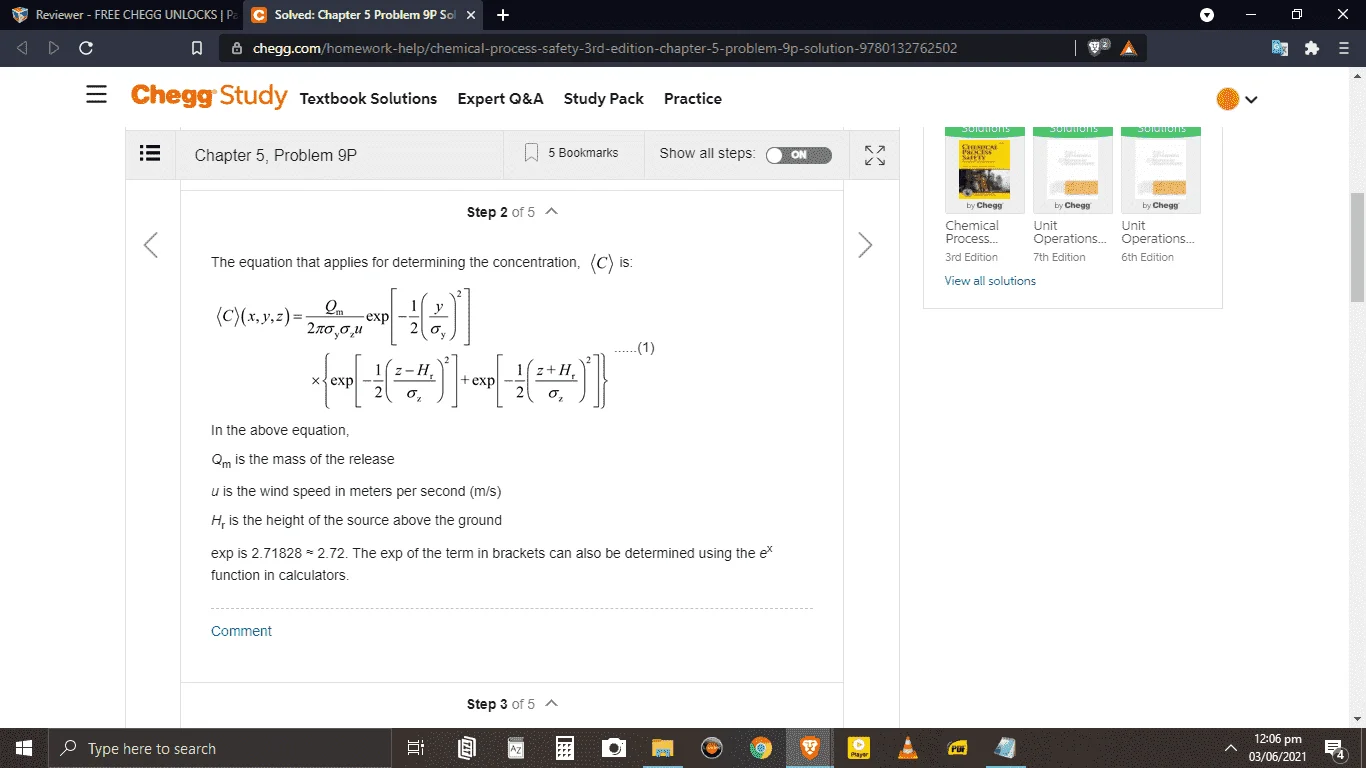Screen dimensions: 1366x768
Task: Click View all solutions link
Action: (x=990, y=281)
